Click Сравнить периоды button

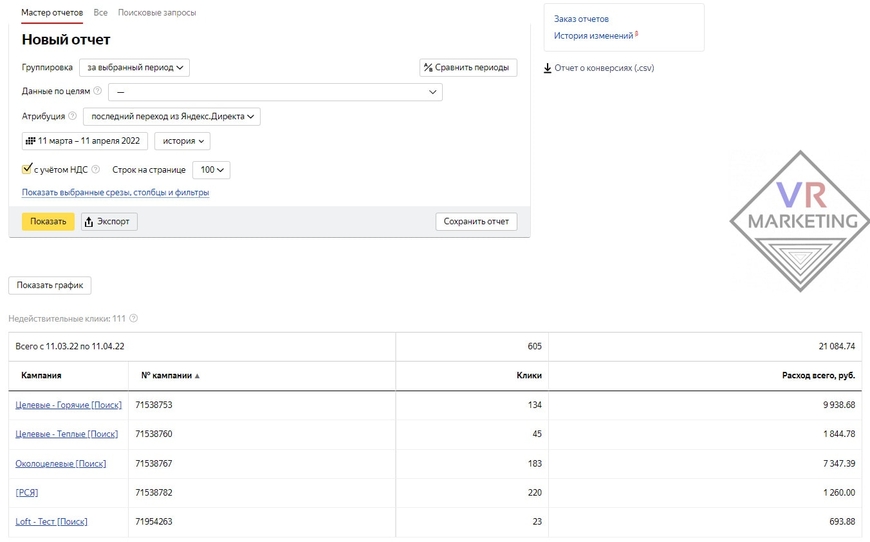(x=468, y=67)
